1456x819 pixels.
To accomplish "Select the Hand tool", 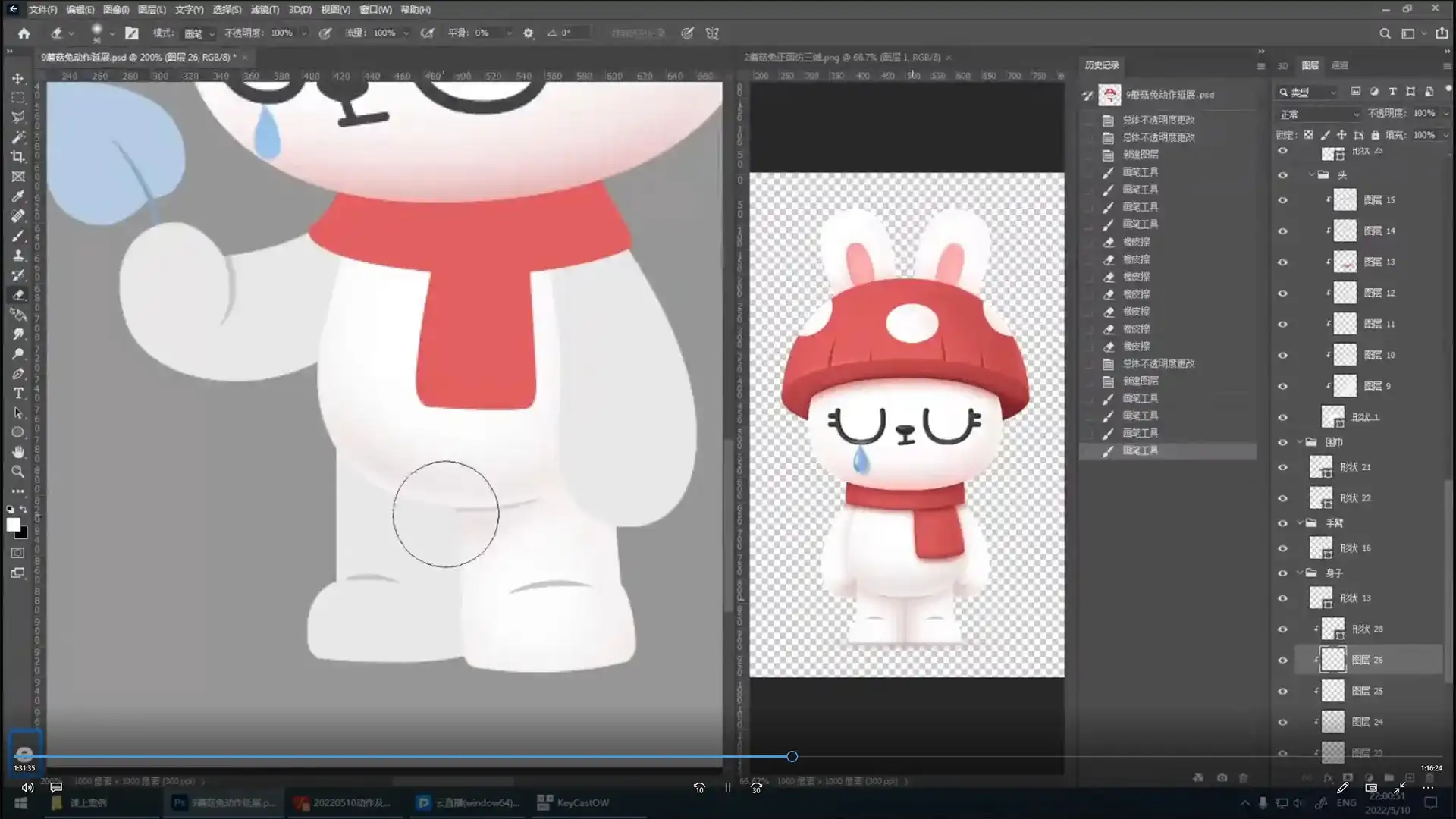I will click(17, 452).
